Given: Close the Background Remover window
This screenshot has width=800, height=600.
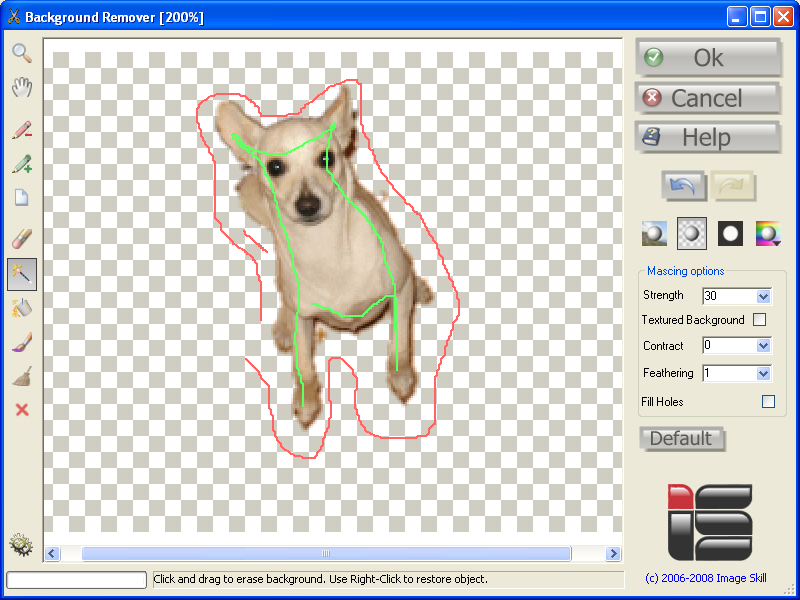Looking at the screenshot, I should 783,17.
